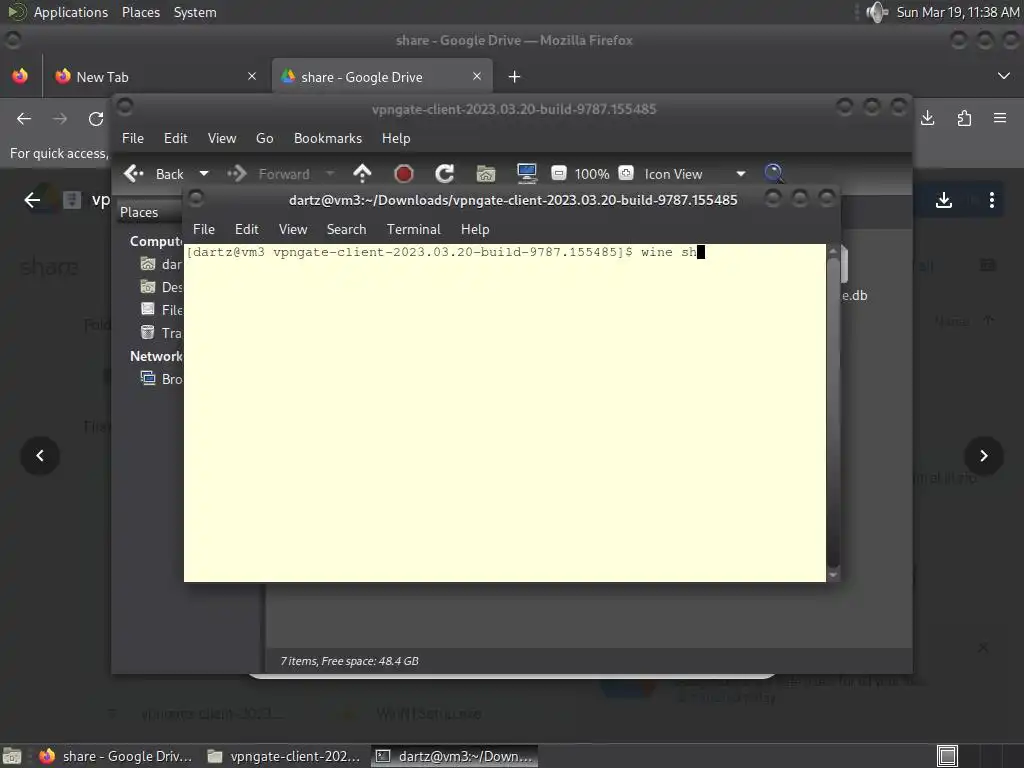This screenshot has height=768, width=1024.
Task: Open Bookmarks menu in file manager
Action: (x=328, y=138)
